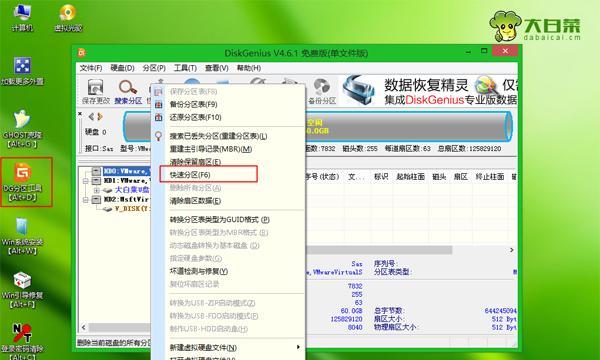
Task: Click the DiskGenius title bar app icon
Action: 82,52
